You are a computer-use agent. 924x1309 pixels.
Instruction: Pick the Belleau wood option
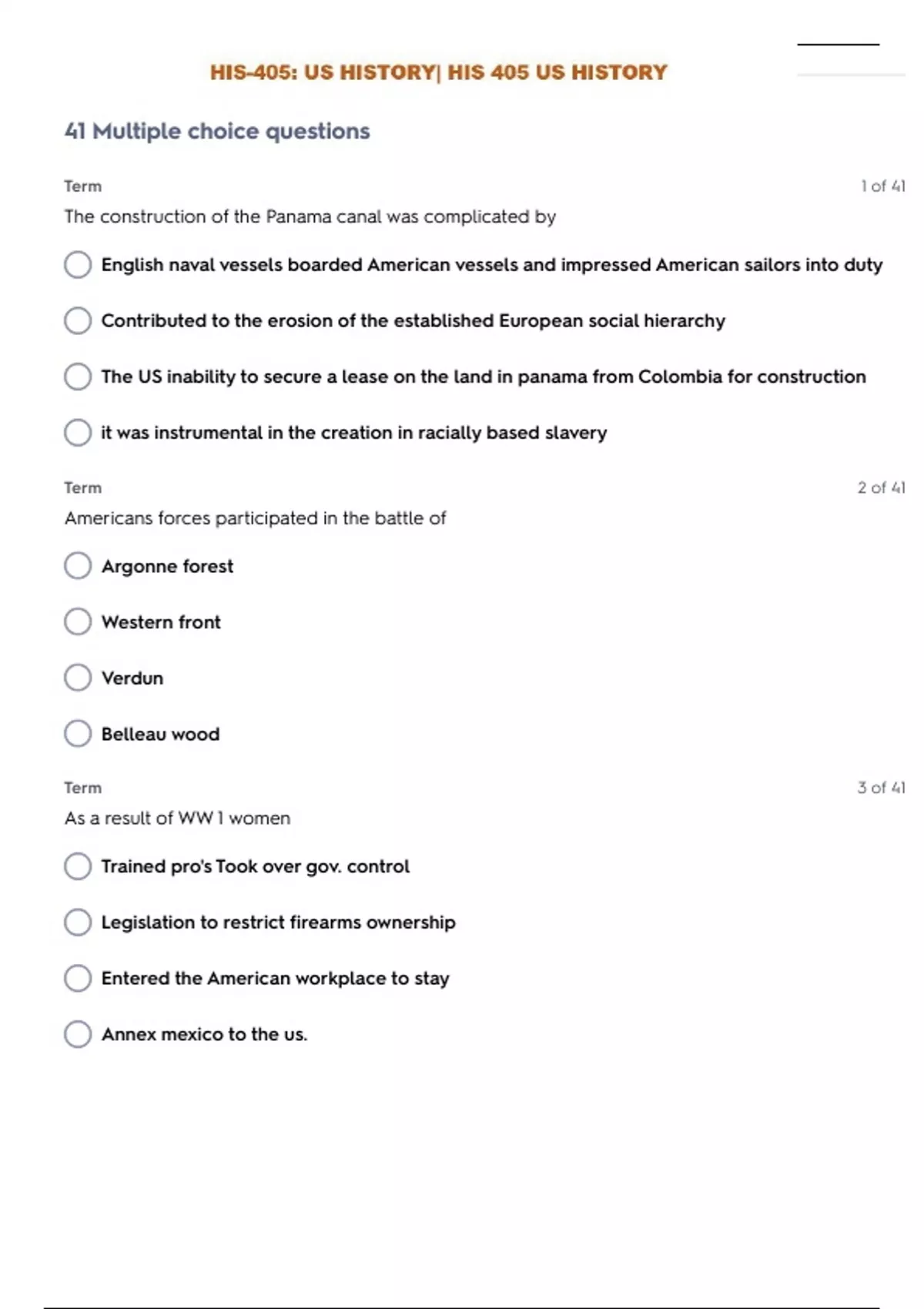pyautogui.click(x=78, y=734)
